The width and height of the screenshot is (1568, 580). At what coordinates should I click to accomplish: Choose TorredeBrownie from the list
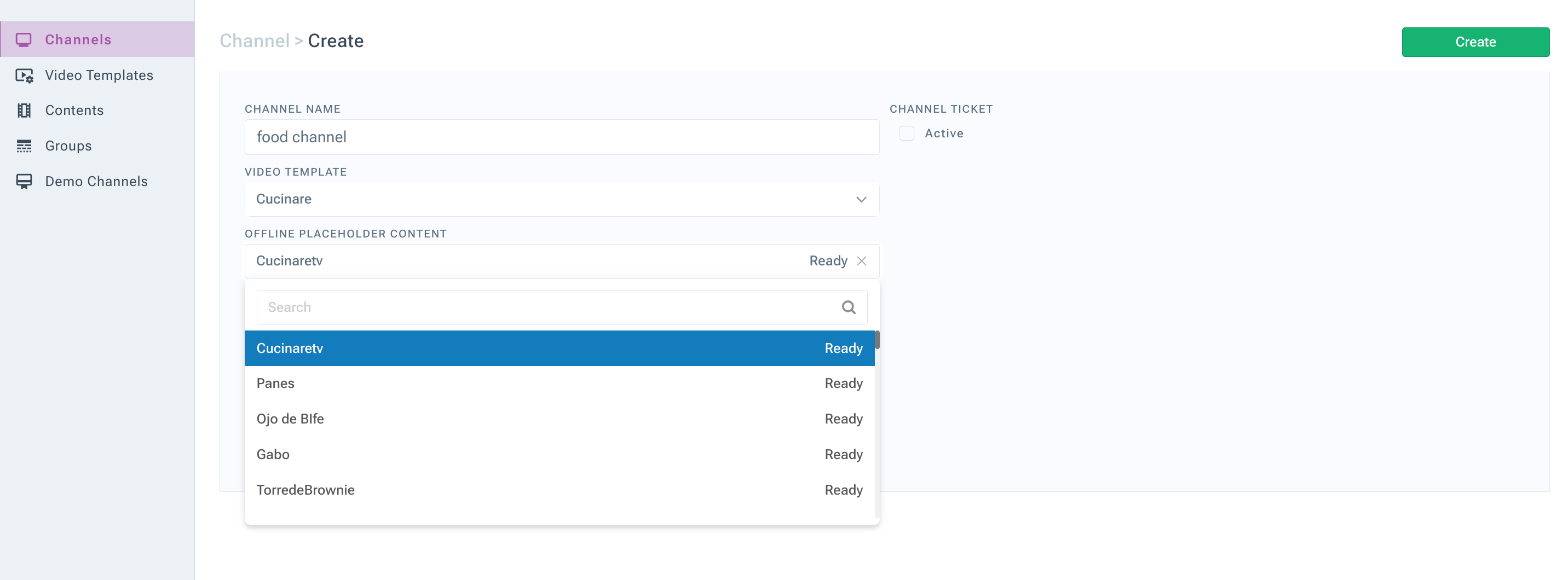(560, 490)
